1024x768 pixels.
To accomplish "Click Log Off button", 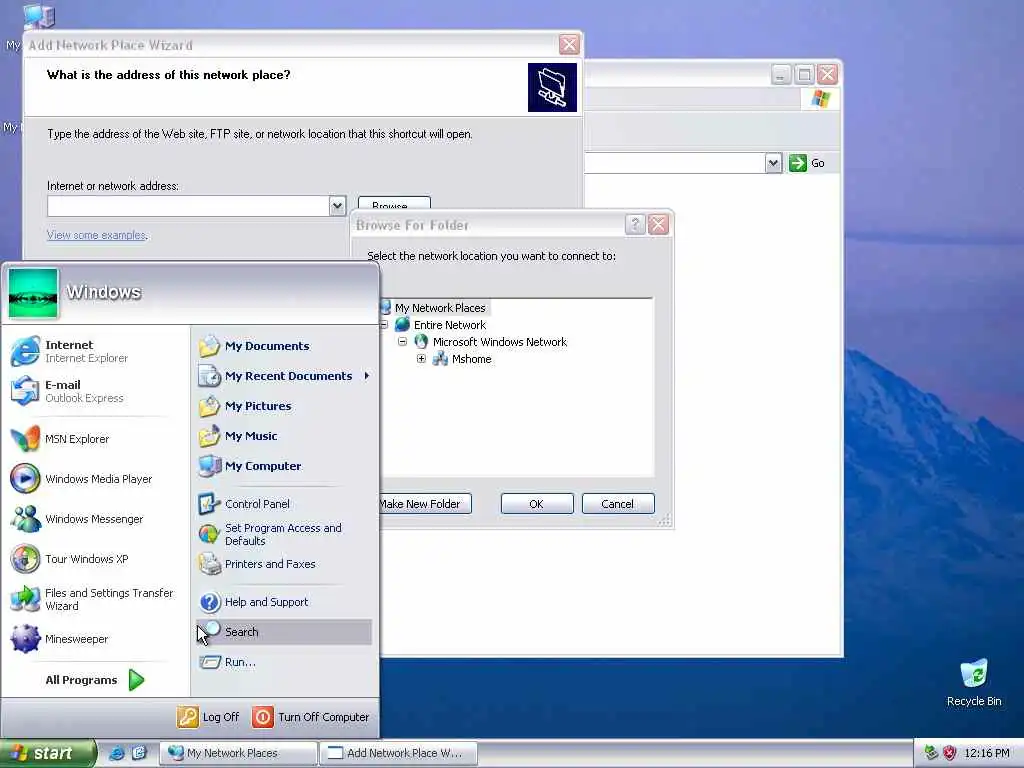I will pyautogui.click(x=208, y=717).
